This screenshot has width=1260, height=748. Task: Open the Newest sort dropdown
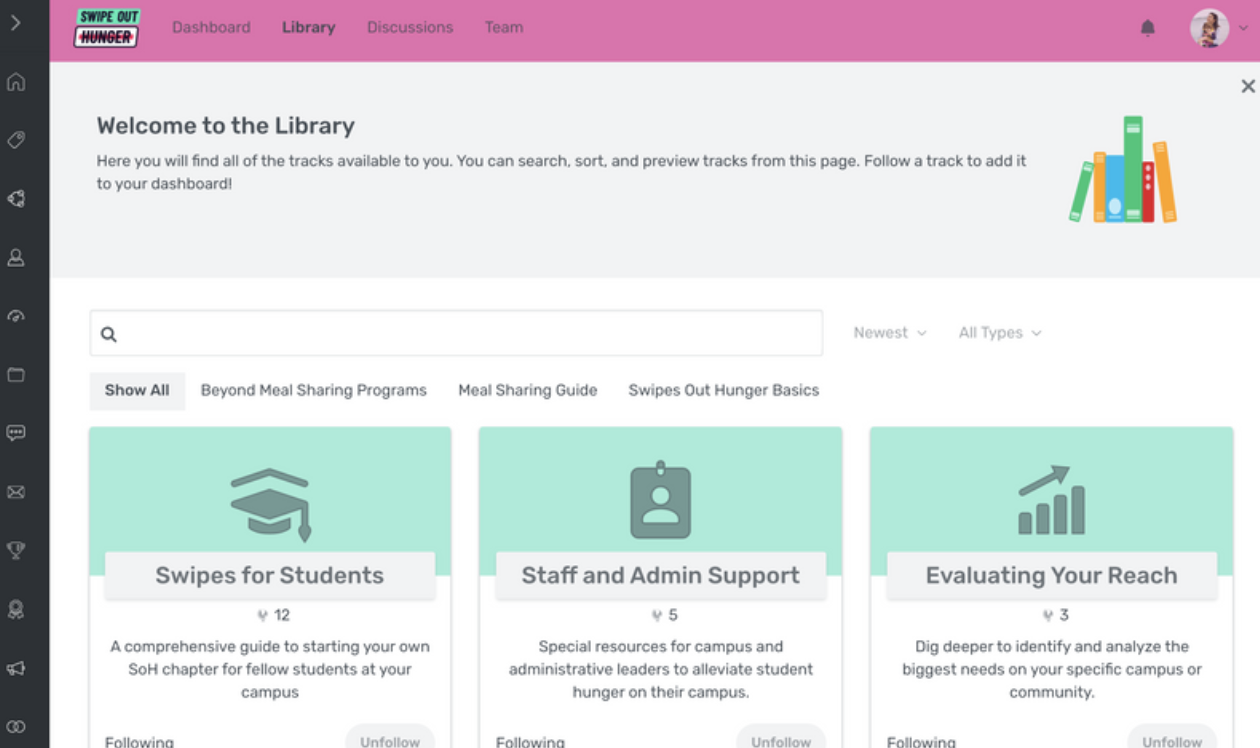[889, 333]
